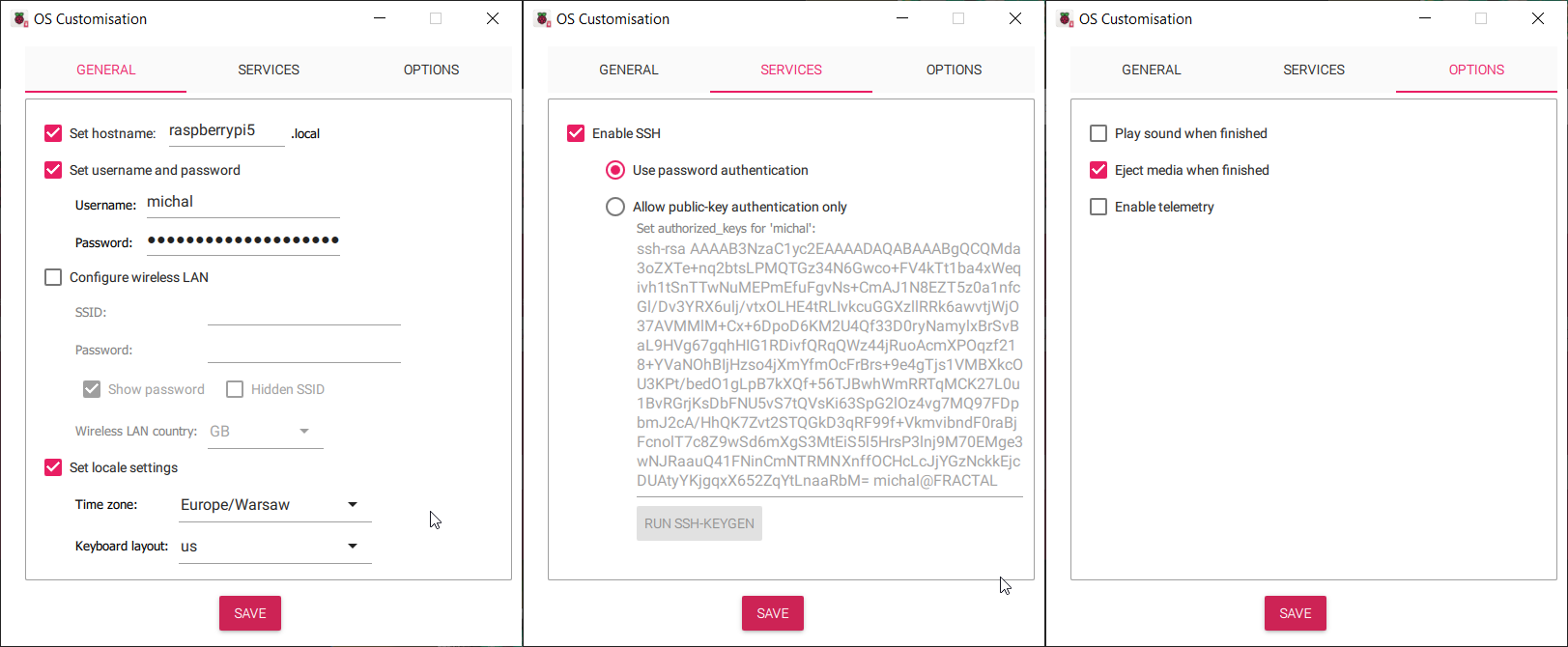The image size is (1568, 647).
Task: Toggle the Set hostname checkbox
Action: coord(53,133)
